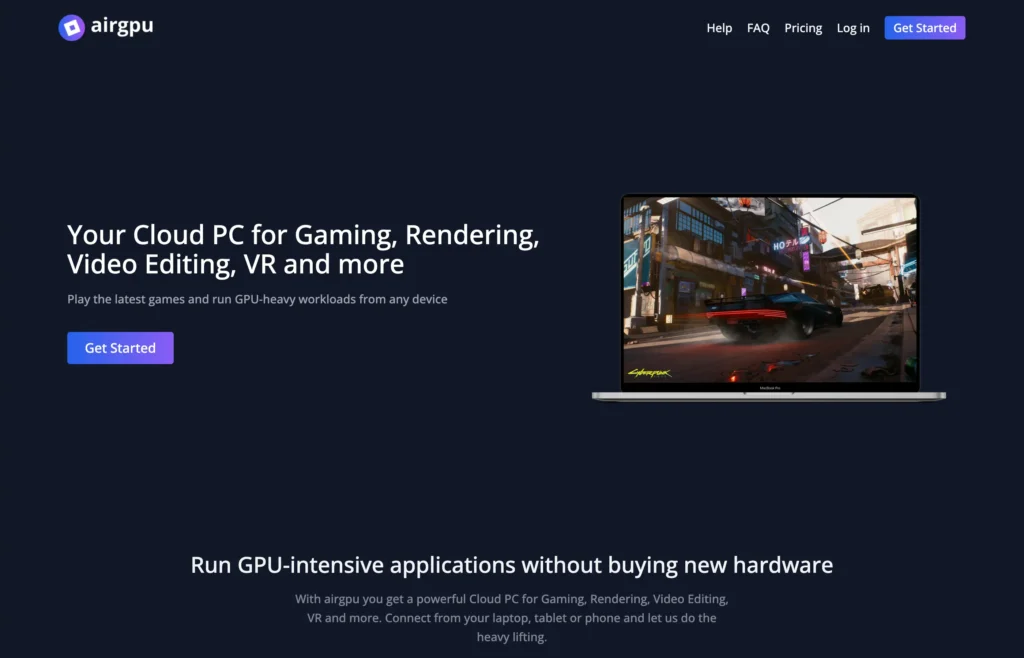Select the game controller glyph in the airgpu logo

(x=70, y=27)
